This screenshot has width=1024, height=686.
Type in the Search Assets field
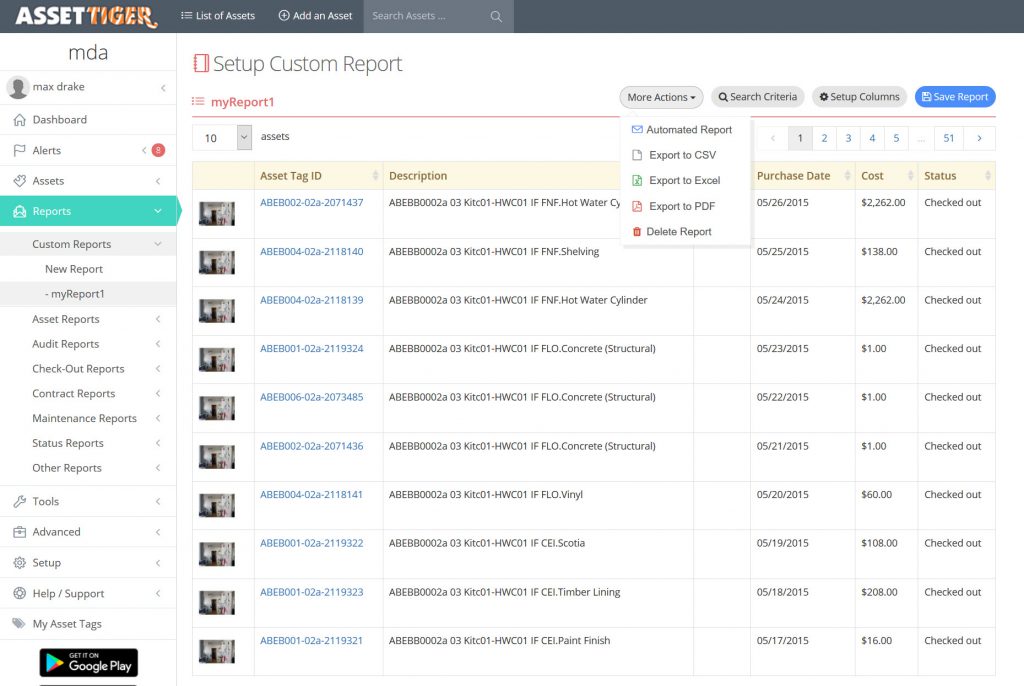pos(425,16)
